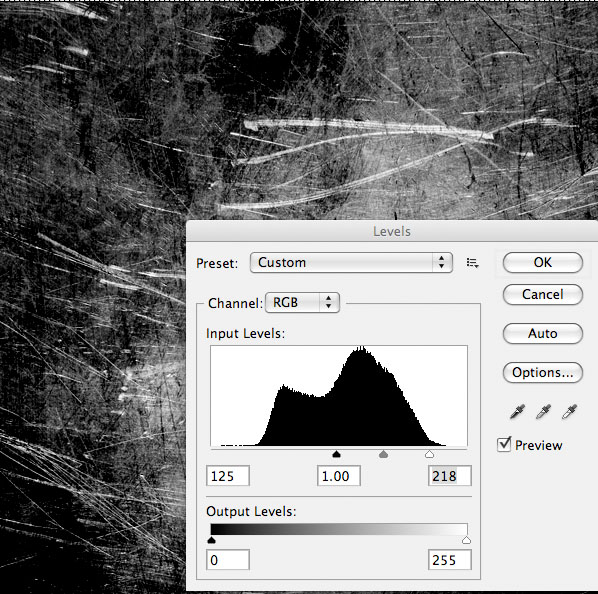The width and height of the screenshot is (598, 594).
Task: Open the Preset dropdown showing Custom
Action: 351,262
